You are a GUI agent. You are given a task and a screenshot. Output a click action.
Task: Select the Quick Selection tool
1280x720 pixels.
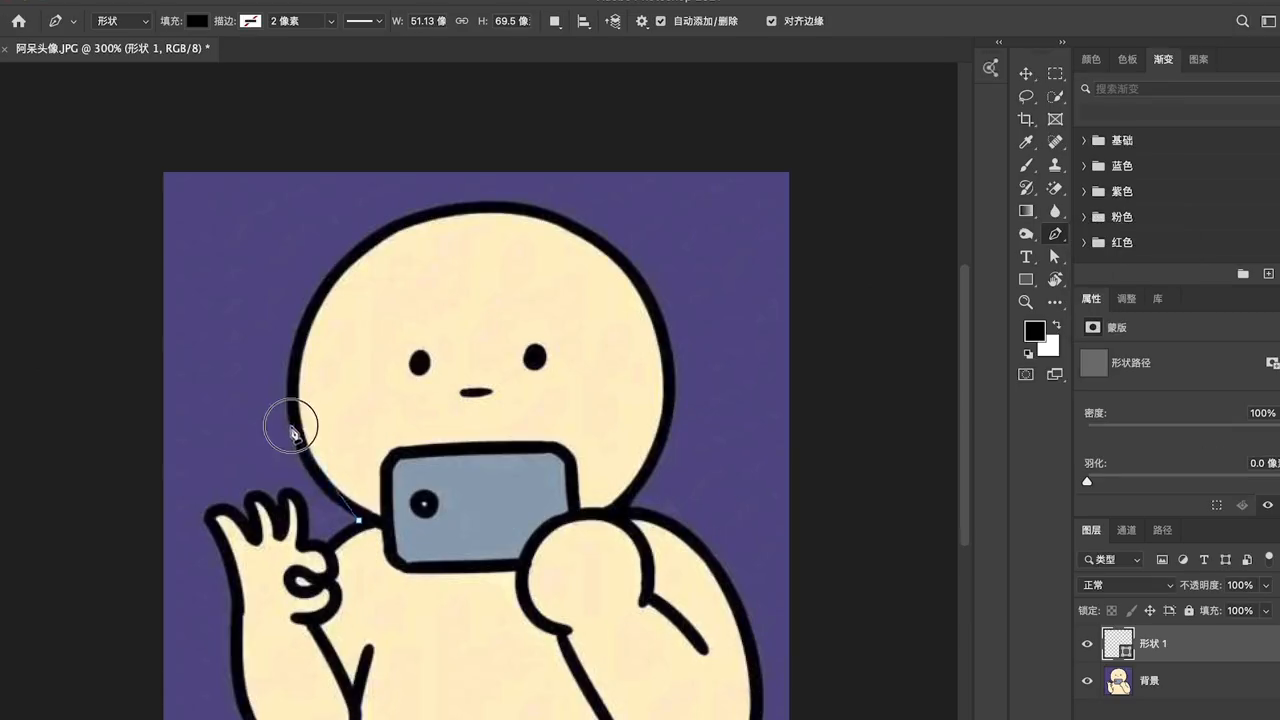tap(1055, 97)
